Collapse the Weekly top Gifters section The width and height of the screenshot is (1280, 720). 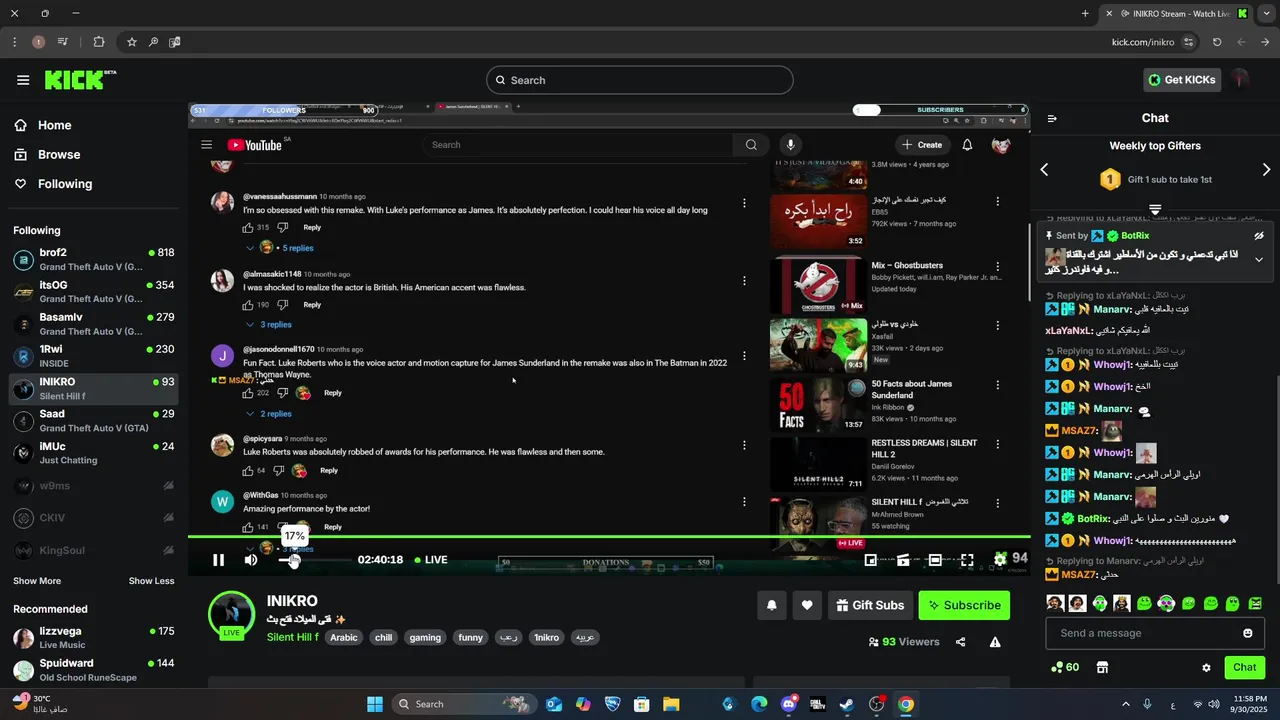point(1155,210)
